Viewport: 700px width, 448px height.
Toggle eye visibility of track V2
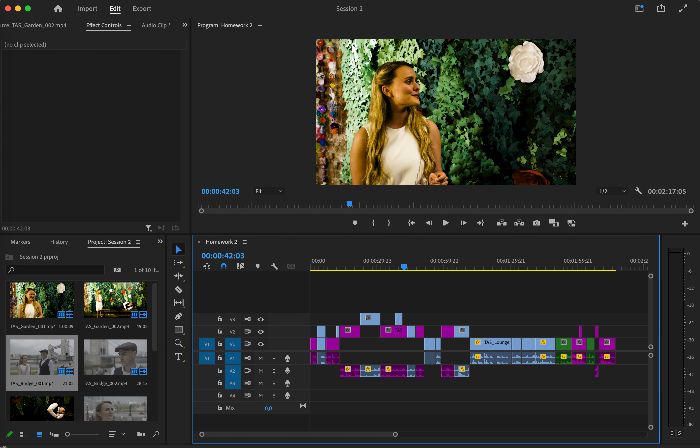tap(261, 332)
